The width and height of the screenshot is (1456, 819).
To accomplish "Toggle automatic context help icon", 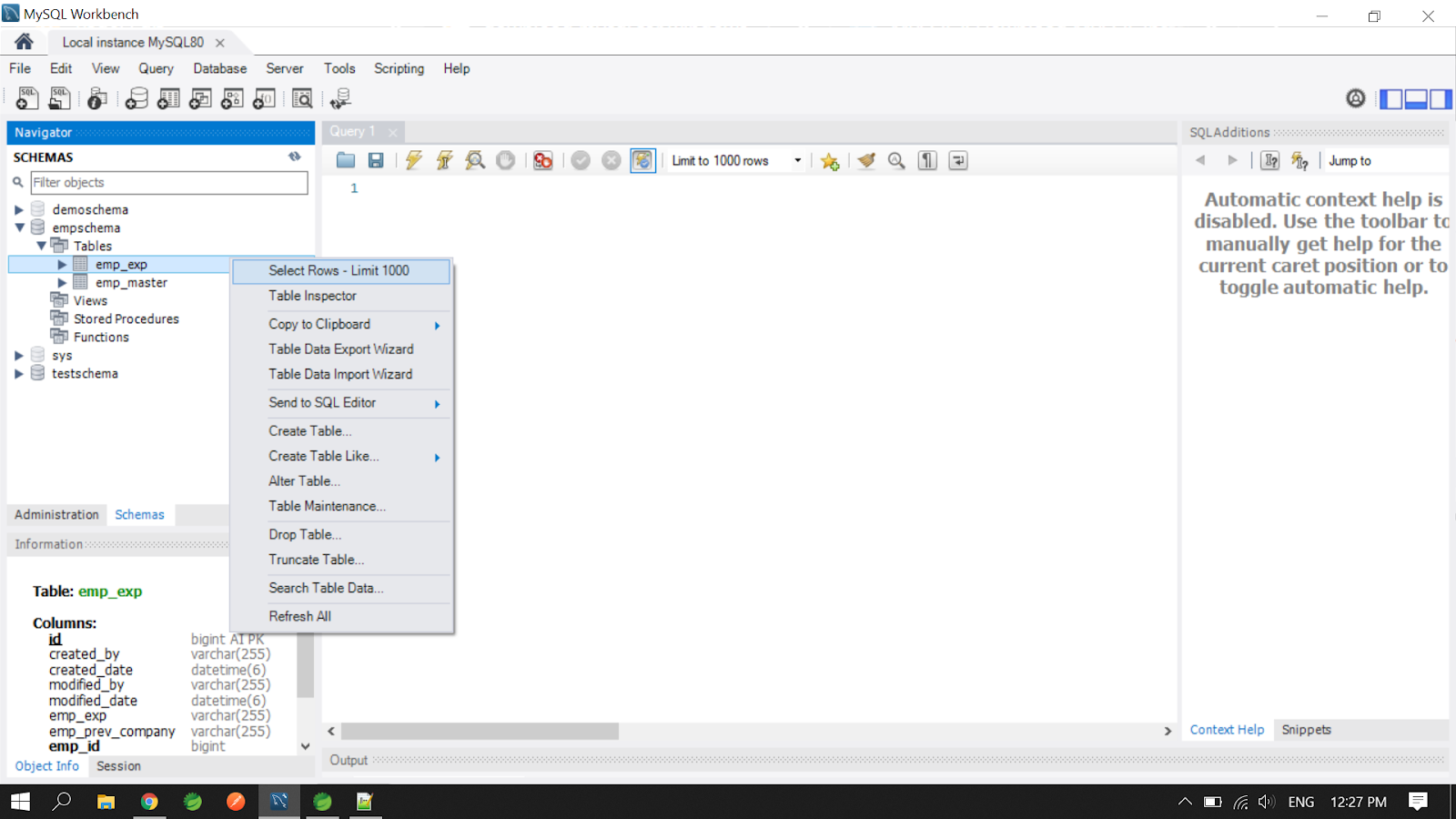I will [x=1299, y=160].
